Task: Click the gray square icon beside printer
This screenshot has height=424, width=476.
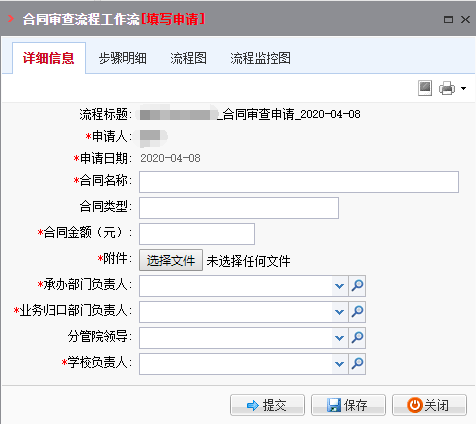Action: (425, 88)
